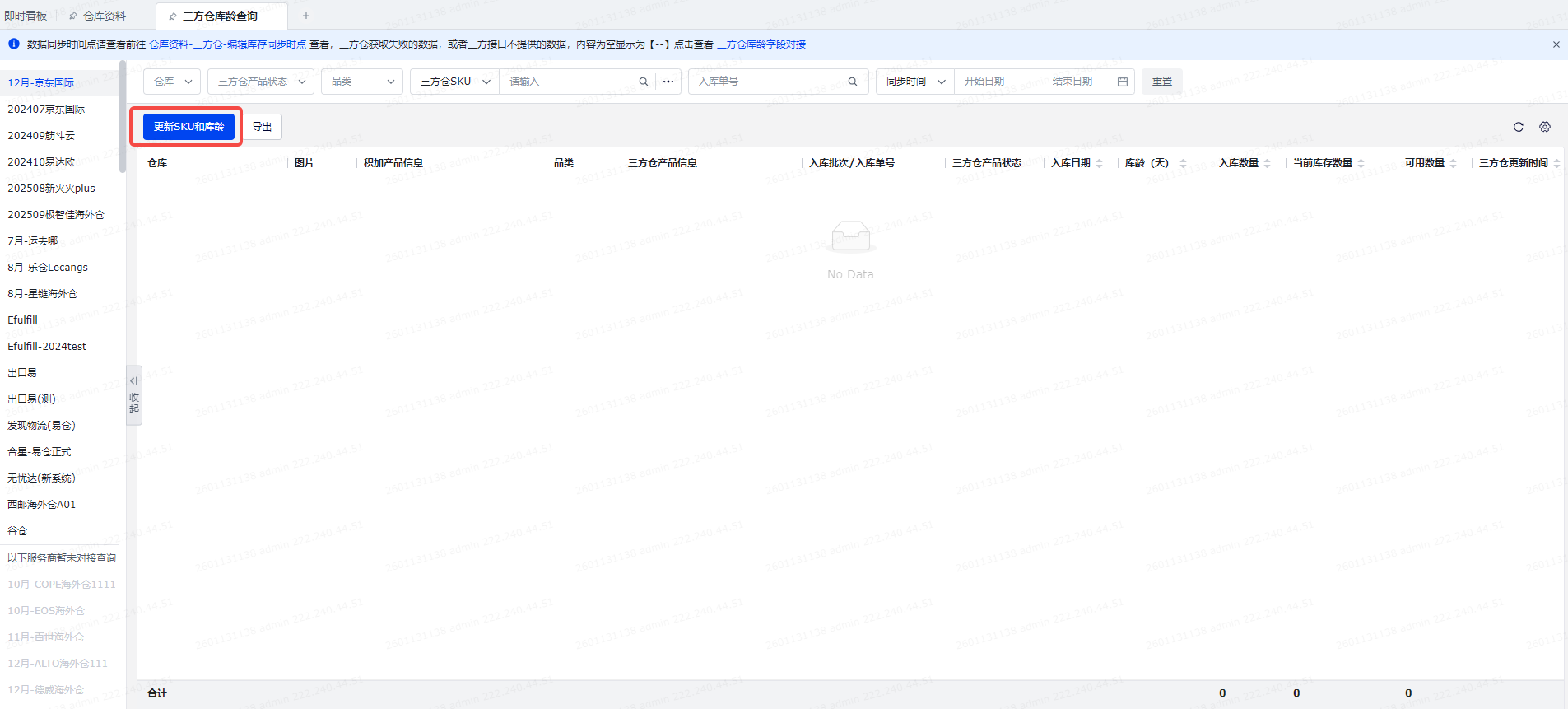1568x709 pixels.
Task: Open table column settings gear icon
Action: coord(1545,127)
